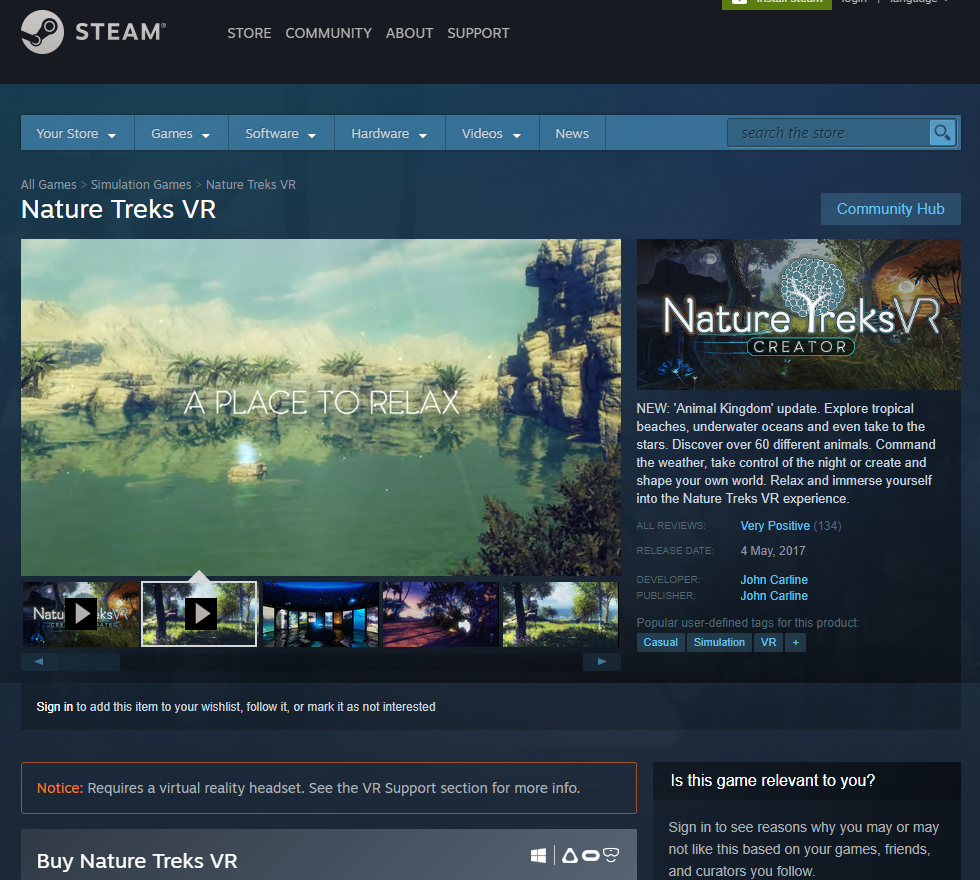Click the Windows Mixed Reality icon
This screenshot has height=880, width=980.
click(611, 856)
